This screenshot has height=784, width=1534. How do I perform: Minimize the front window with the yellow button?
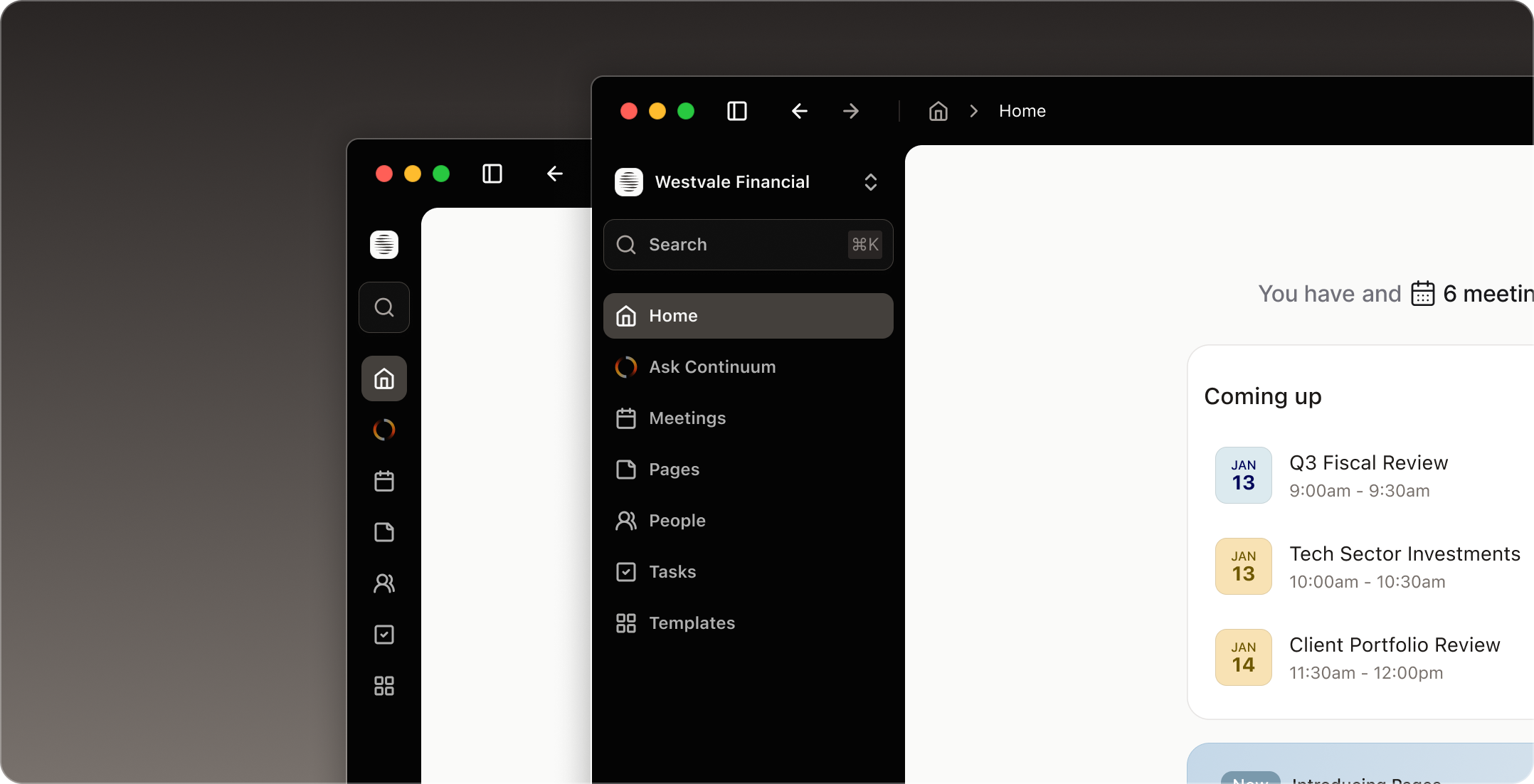[657, 111]
